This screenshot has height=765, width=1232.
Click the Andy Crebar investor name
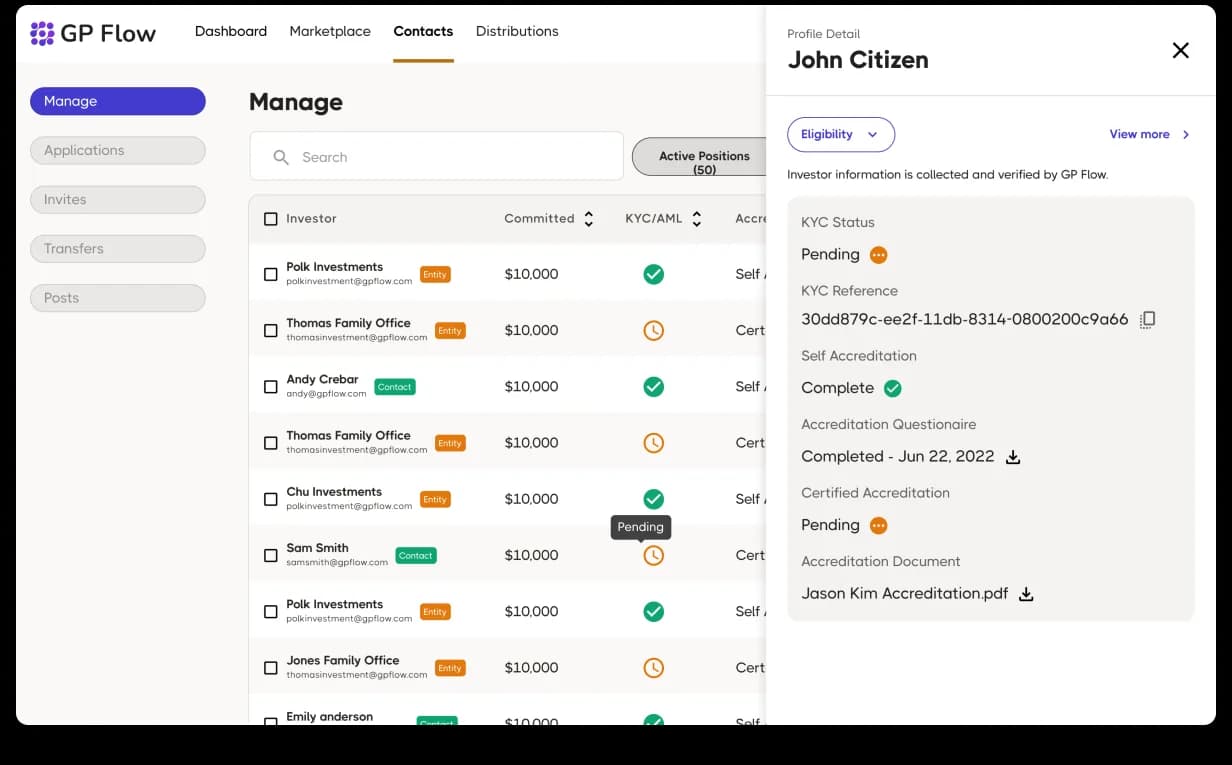(322, 380)
